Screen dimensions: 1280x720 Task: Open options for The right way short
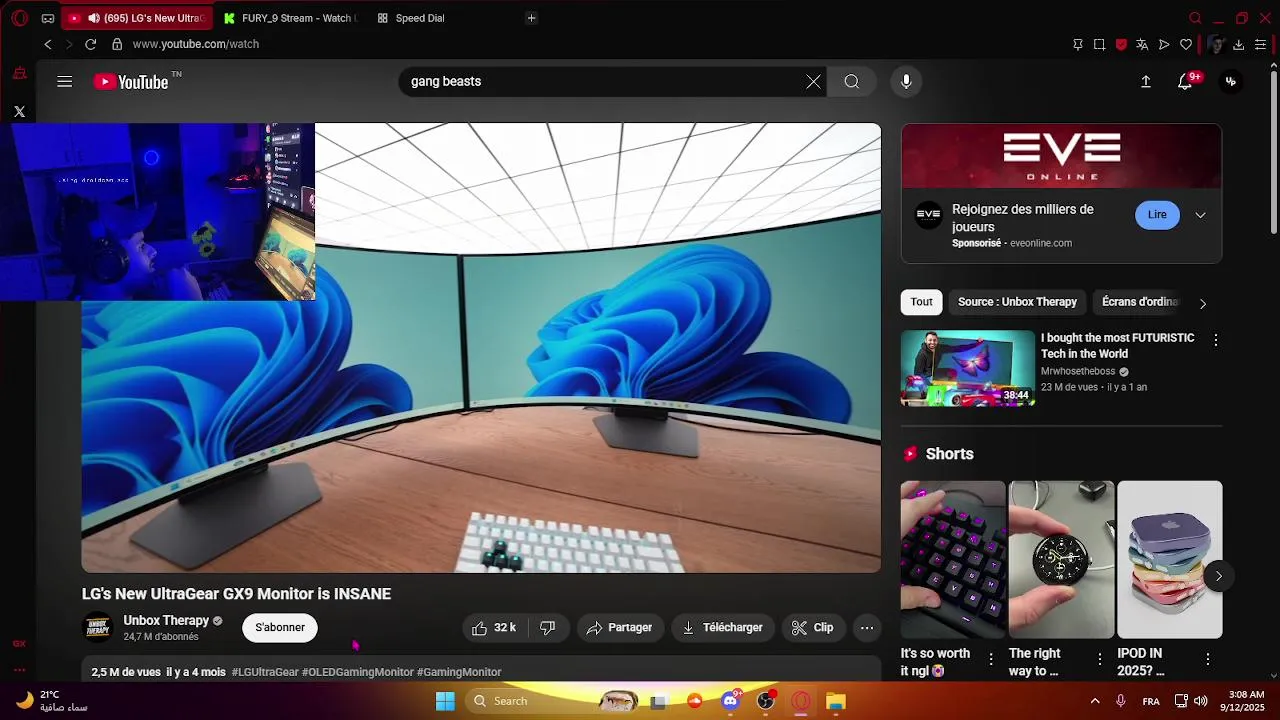pyautogui.click(x=1099, y=659)
